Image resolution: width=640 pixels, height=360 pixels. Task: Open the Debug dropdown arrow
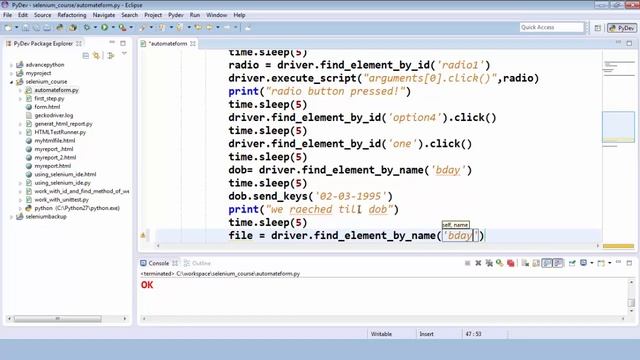click(96, 27)
